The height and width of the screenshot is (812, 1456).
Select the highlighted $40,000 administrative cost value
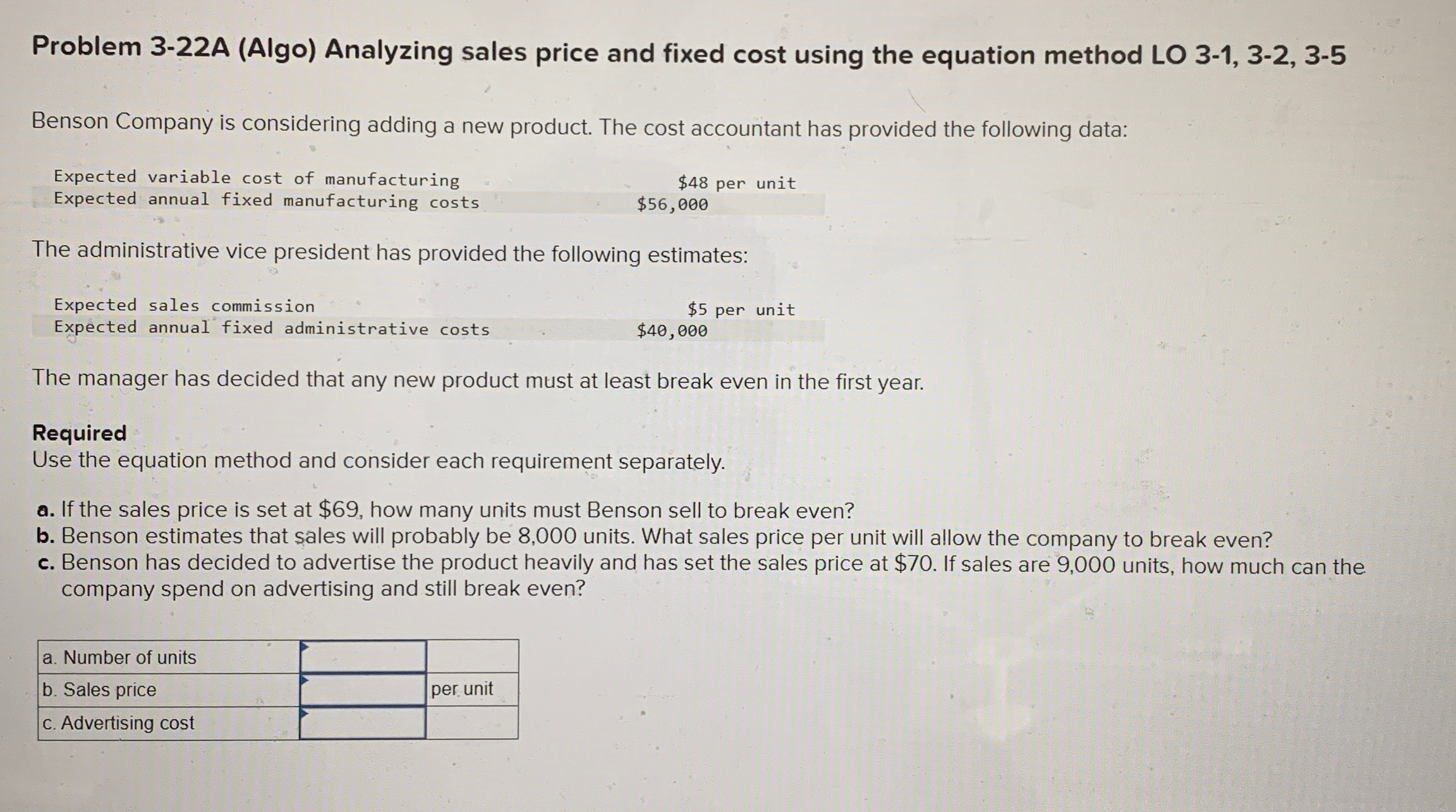pos(672,330)
